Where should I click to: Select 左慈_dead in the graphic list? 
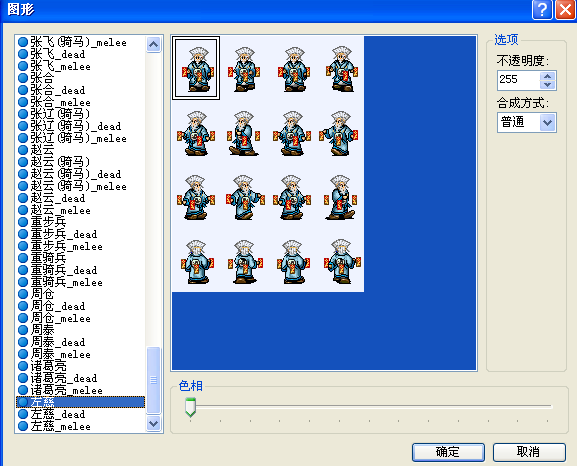[57, 414]
